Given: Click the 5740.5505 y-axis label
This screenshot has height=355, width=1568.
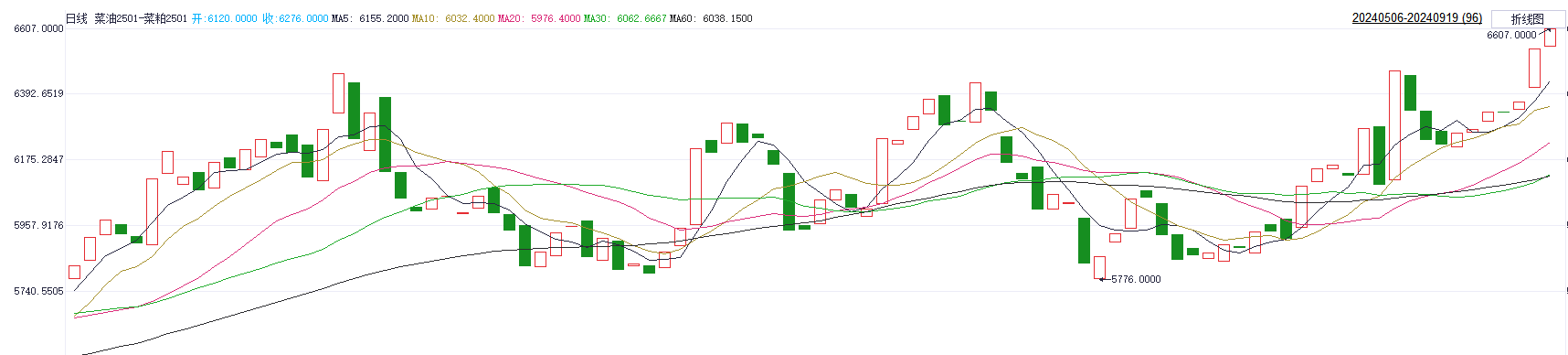Looking at the screenshot, I should pos(38,291).
